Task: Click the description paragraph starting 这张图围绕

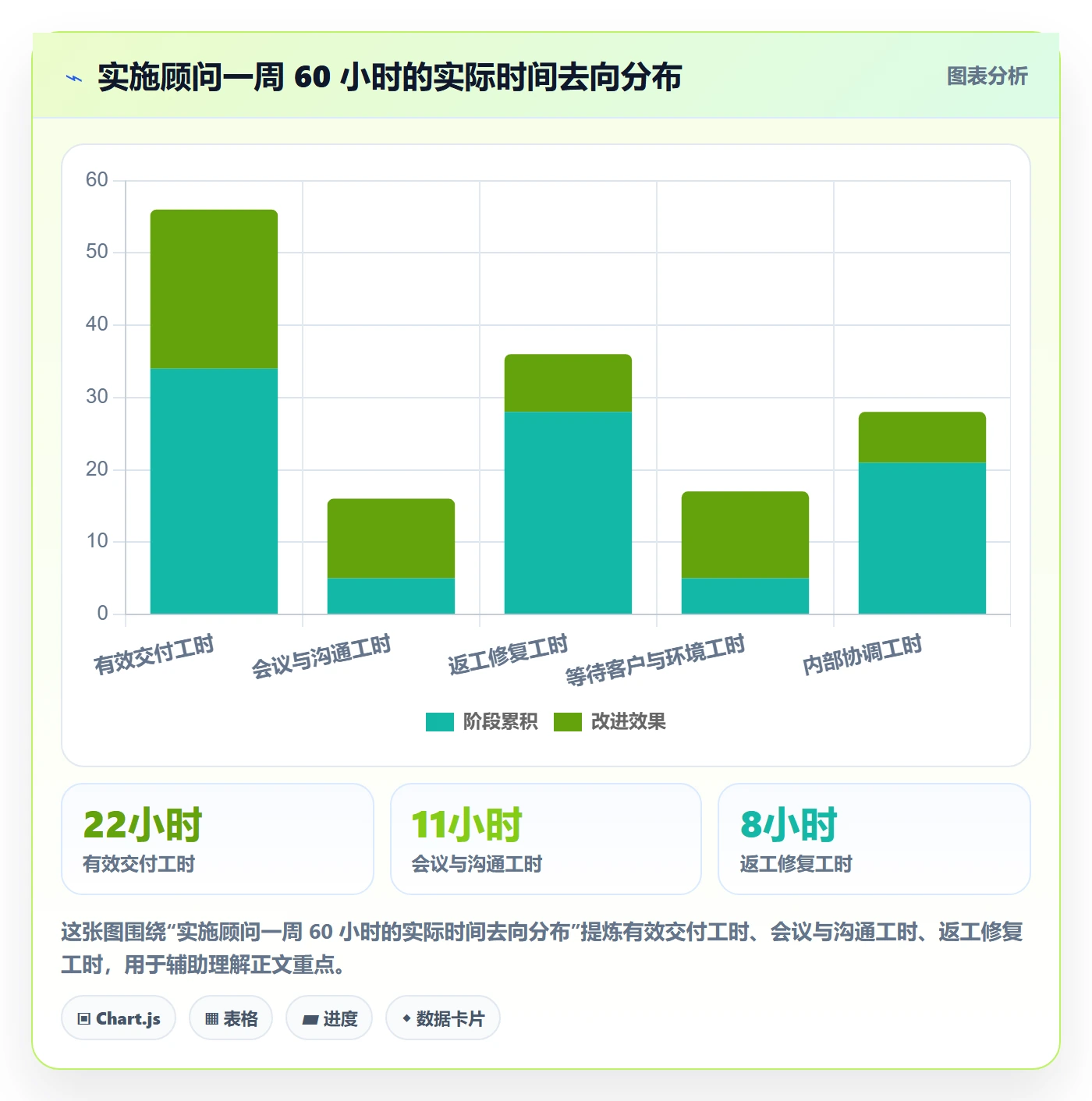Action: (542, 948)
